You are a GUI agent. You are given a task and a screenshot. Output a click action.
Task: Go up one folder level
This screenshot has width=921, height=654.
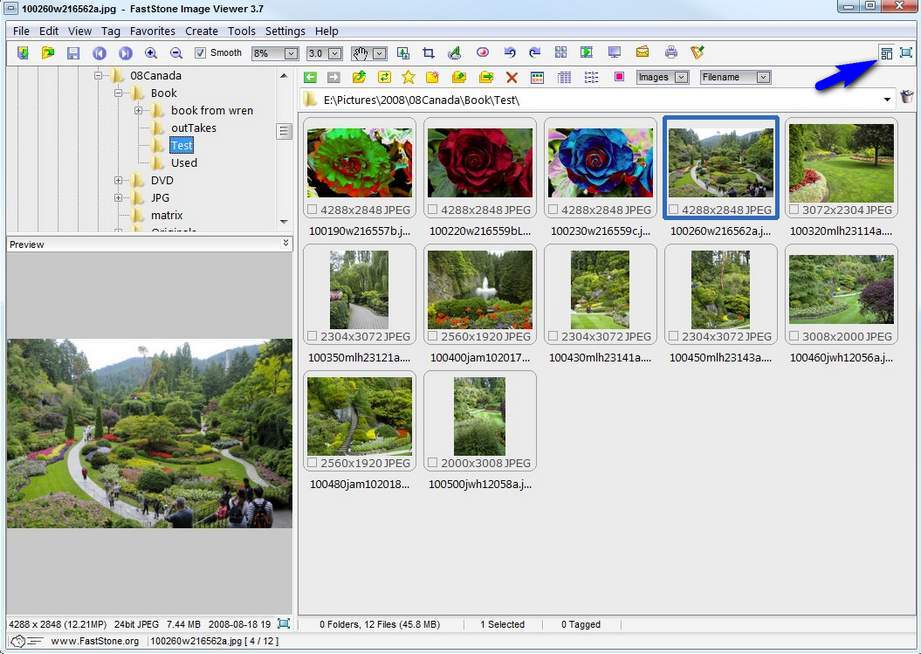(359, 77)
